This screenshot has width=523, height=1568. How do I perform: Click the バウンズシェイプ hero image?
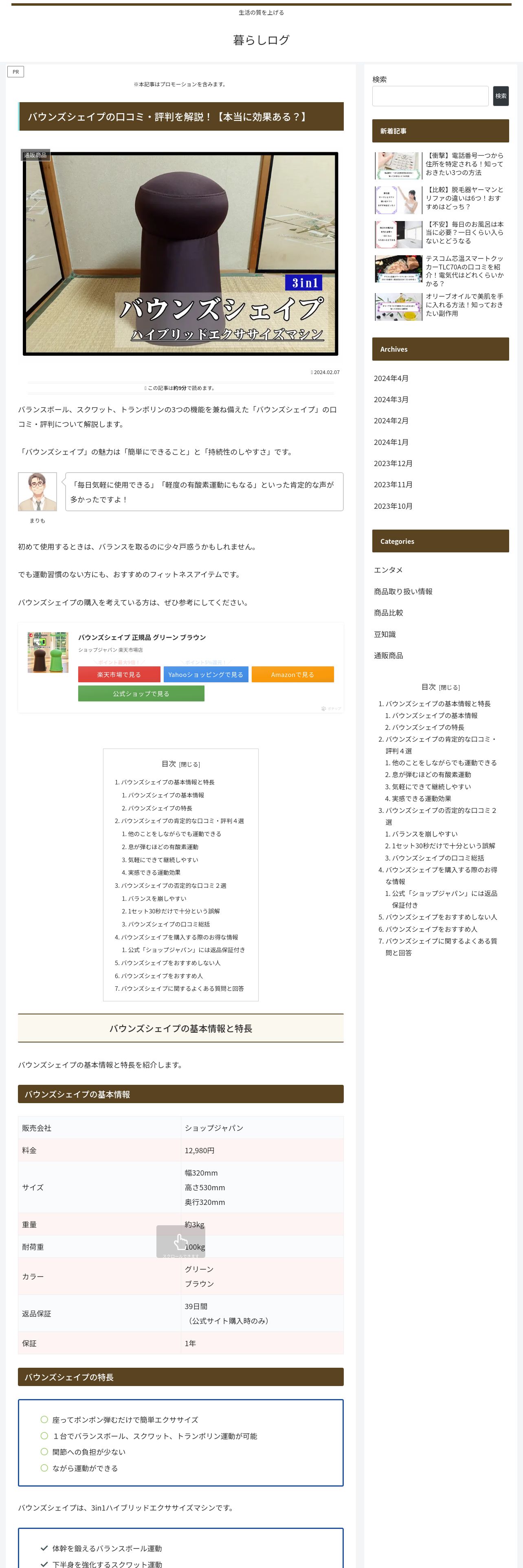point(180,254)
